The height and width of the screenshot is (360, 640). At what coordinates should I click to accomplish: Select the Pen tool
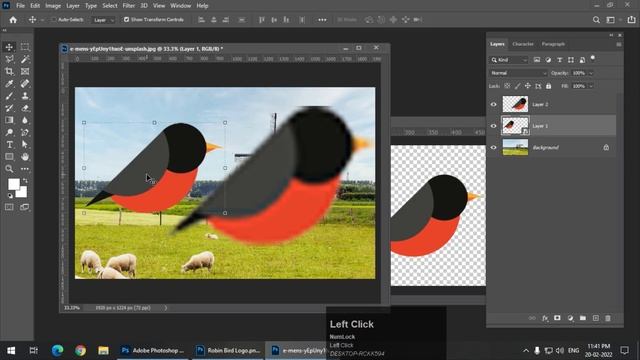[x=25, y=132]
